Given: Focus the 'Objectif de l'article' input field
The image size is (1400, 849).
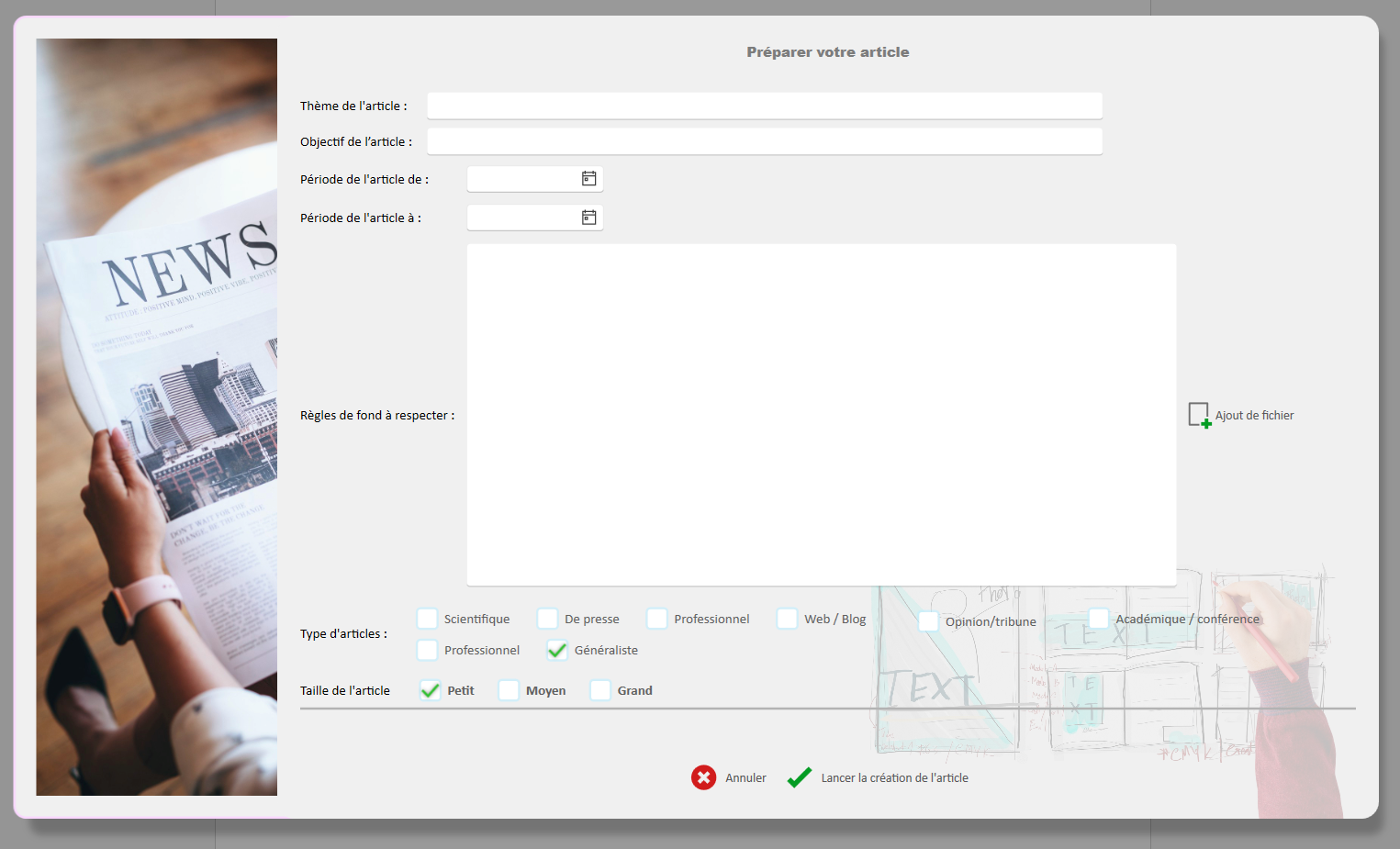Looking at the screenshot, I should [x=765, y=141].
